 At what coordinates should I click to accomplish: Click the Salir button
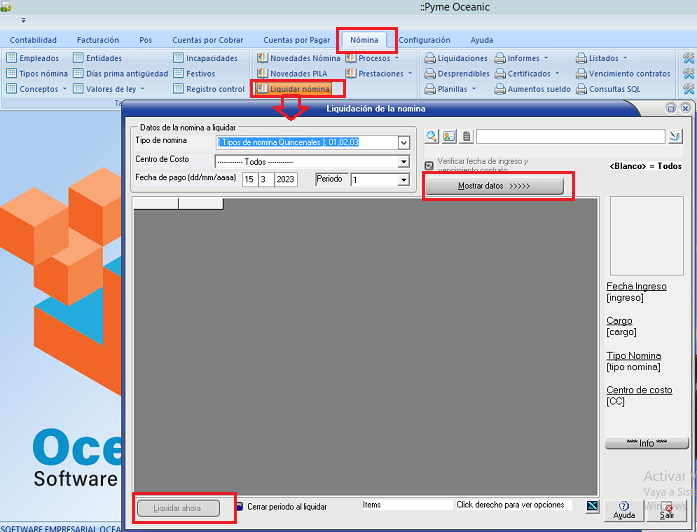point(666,510)
